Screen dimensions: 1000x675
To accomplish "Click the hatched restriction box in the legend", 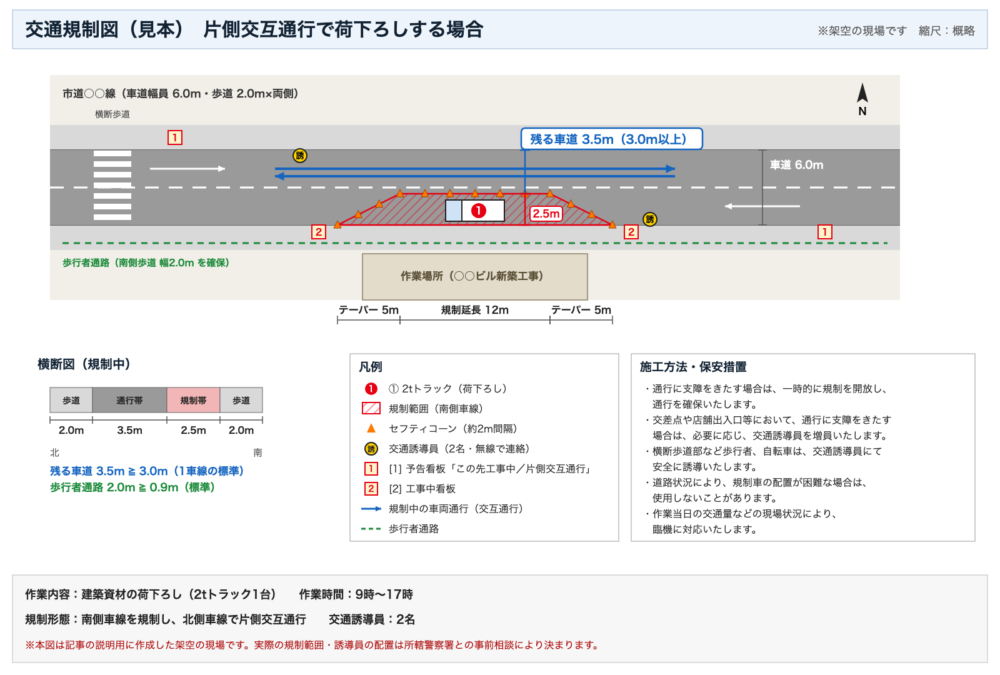I will pyautogui.click(x=371, y=408).
